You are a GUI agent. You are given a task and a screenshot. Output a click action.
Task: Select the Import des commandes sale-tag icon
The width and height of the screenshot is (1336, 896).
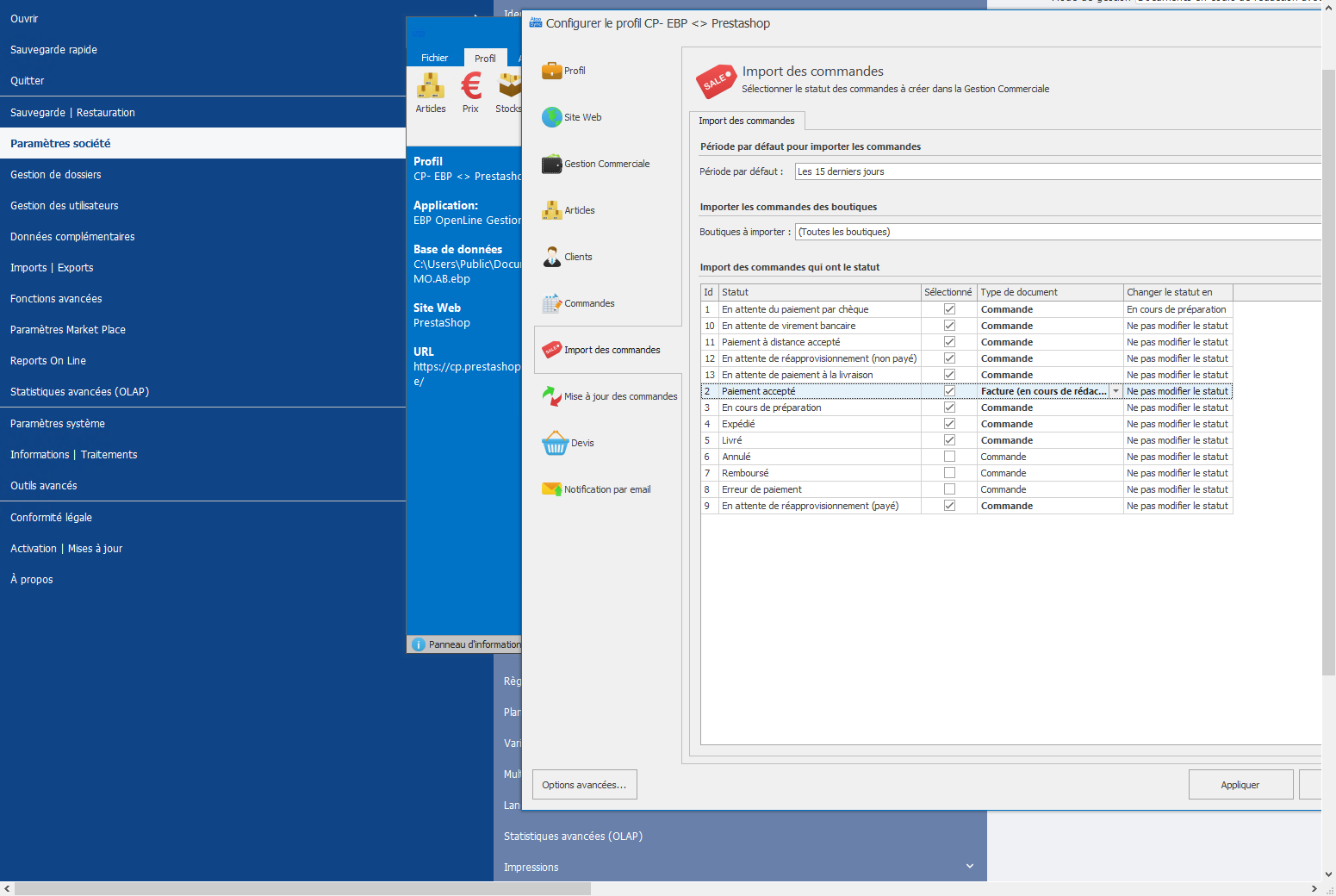pos(551,350)
